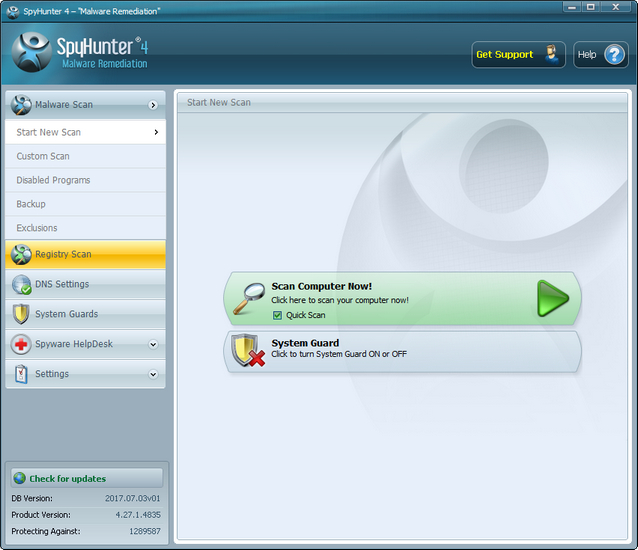Click the DB Version value 2017.07.03v01
Viewport: 638px width, 550px height.
pos(133,498)
